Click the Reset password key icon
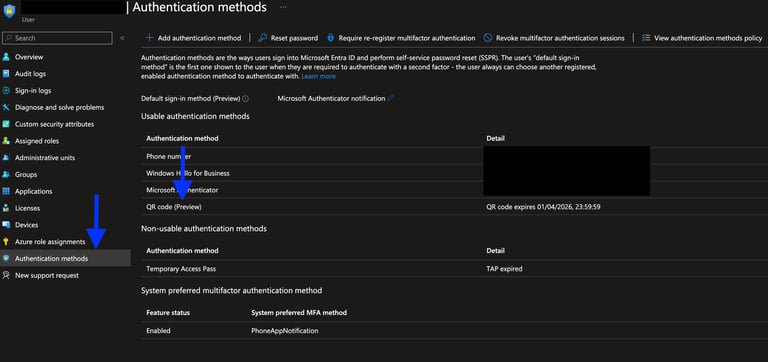 pyautogui.click(x=263, y=38)
